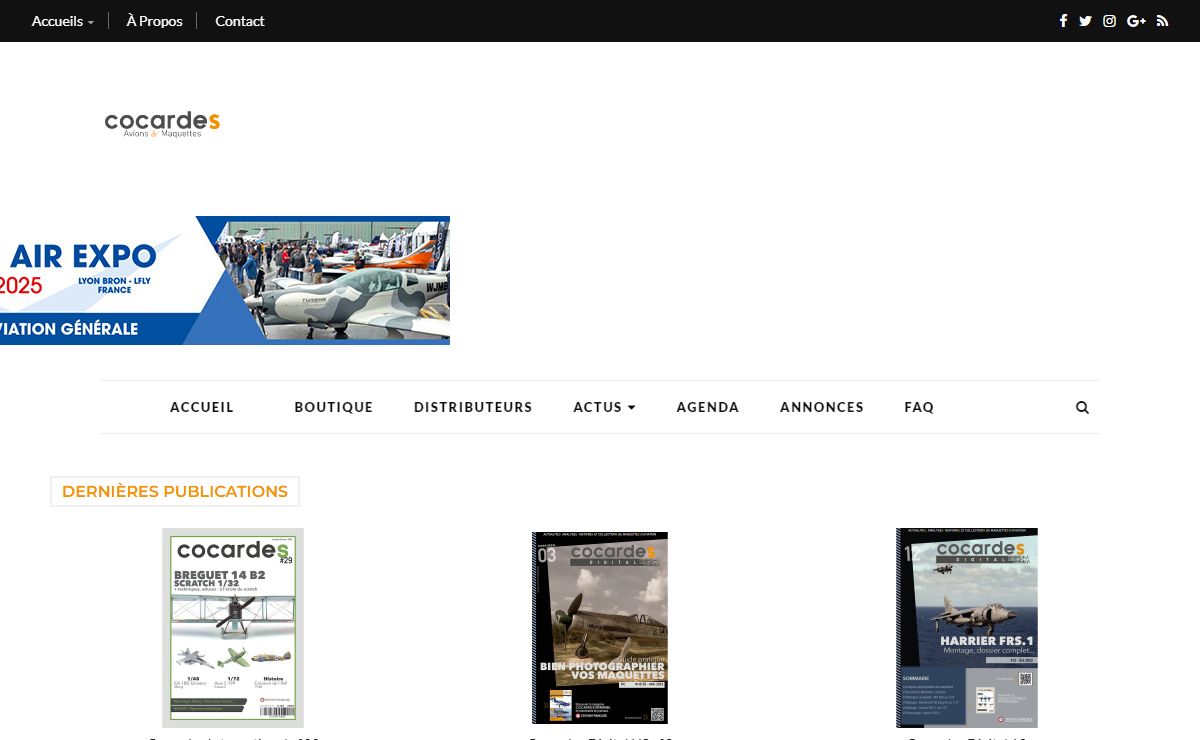Expand the ACTUS dropdown menu
This screenshot has width=1200, height=740.
(604, 407)
